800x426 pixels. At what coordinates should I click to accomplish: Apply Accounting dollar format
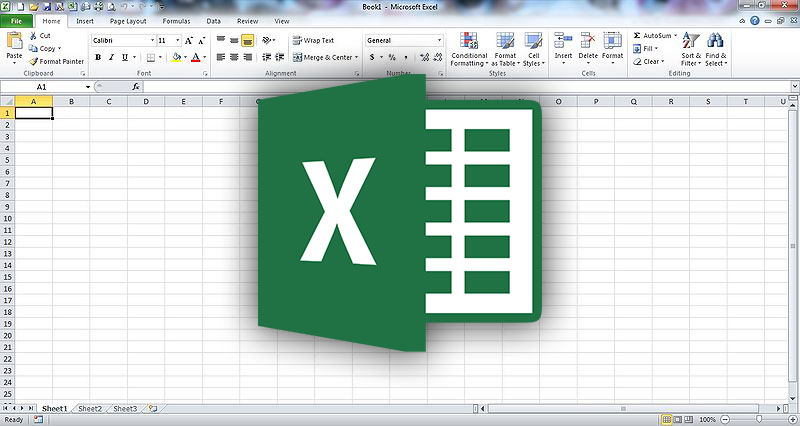[x=372, y=57]
